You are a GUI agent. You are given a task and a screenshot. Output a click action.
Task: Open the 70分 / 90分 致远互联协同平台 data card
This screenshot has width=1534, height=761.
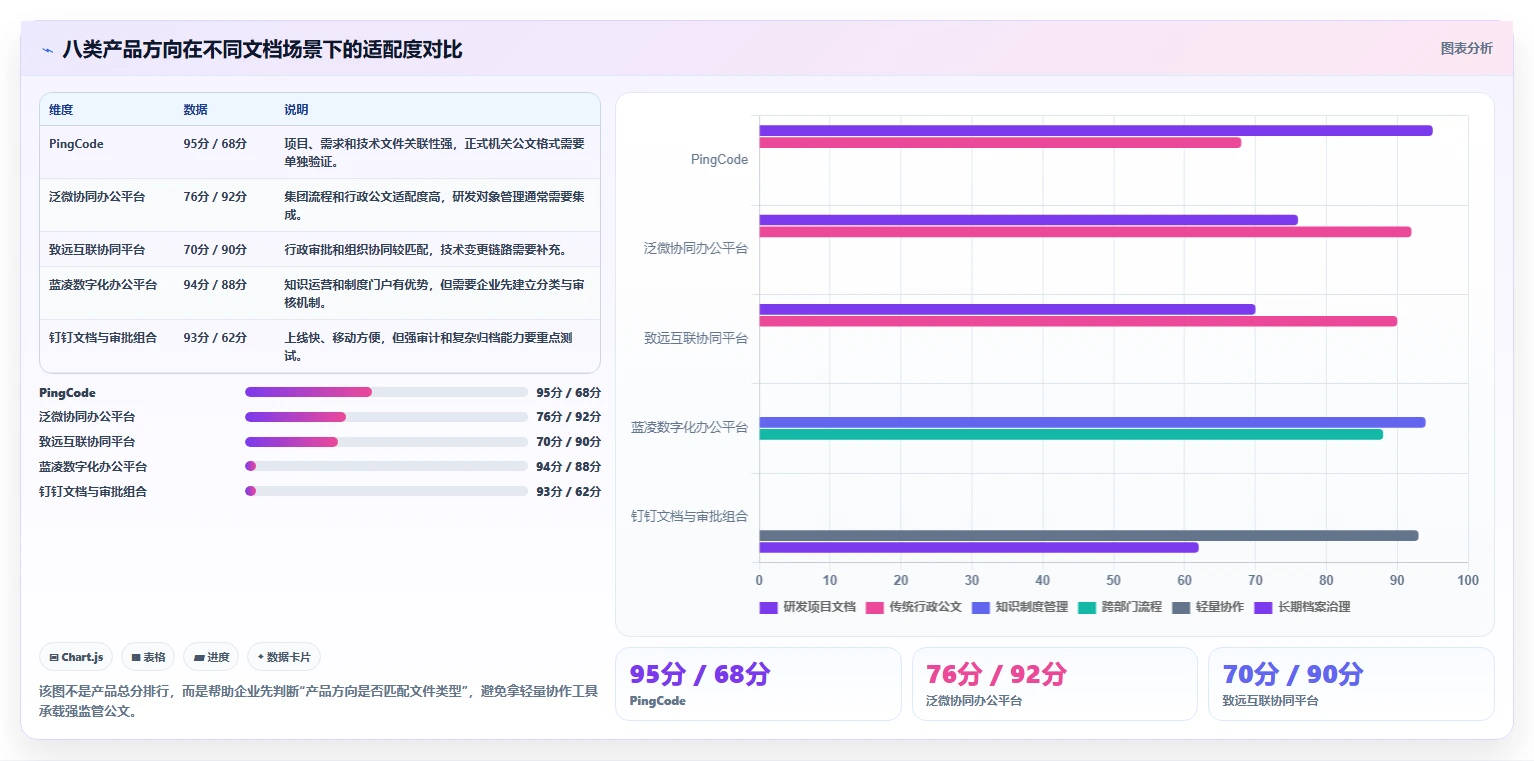(1351, 684)
